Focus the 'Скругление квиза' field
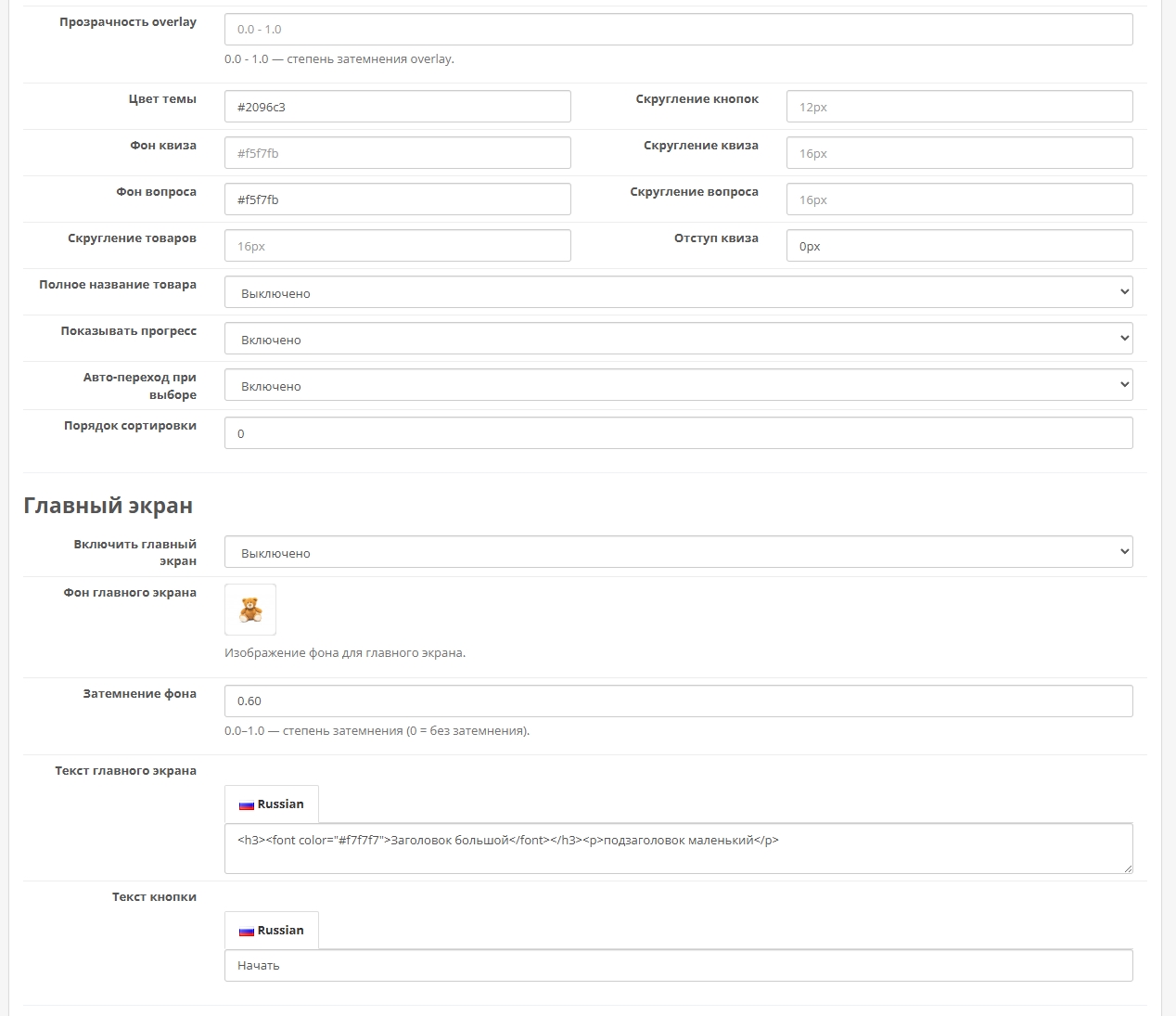 point(959,153)
